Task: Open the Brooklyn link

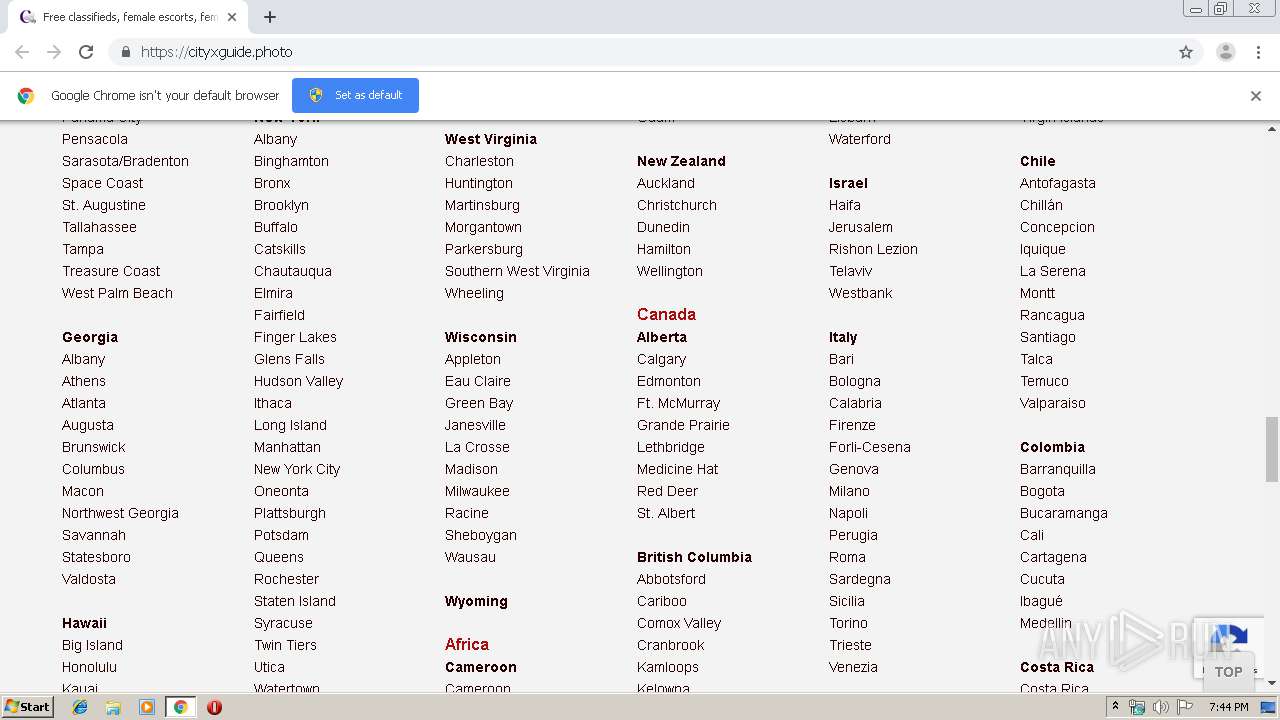Action: point(281,205)
